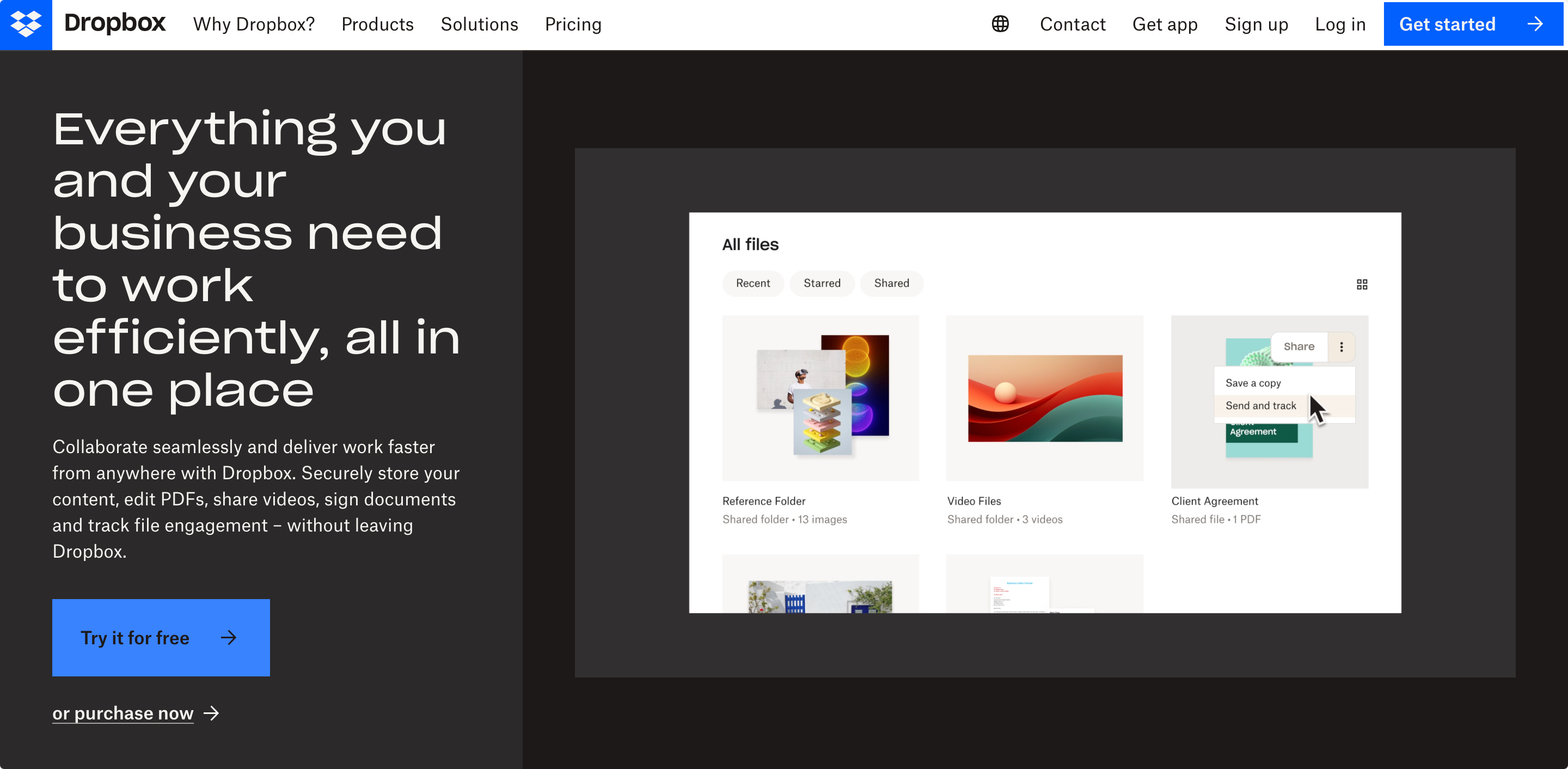Click the Sign up link
The height and width of the screenshot is (769, 1568).
[x=1255, y=25]
